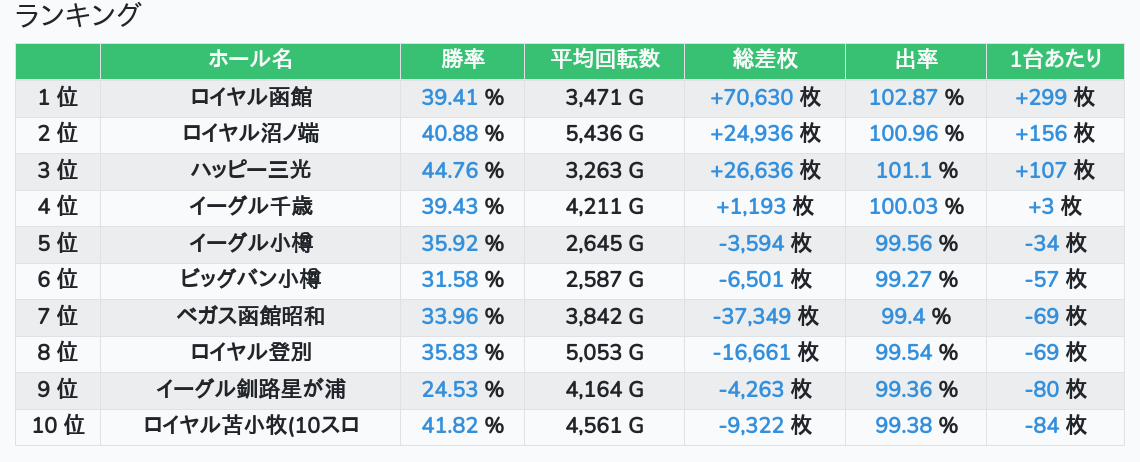The image size is (1140, 462).
Task: Click the ハッピー三光 hall name cell
Action: pyautogui.click(x=250, y=170)
